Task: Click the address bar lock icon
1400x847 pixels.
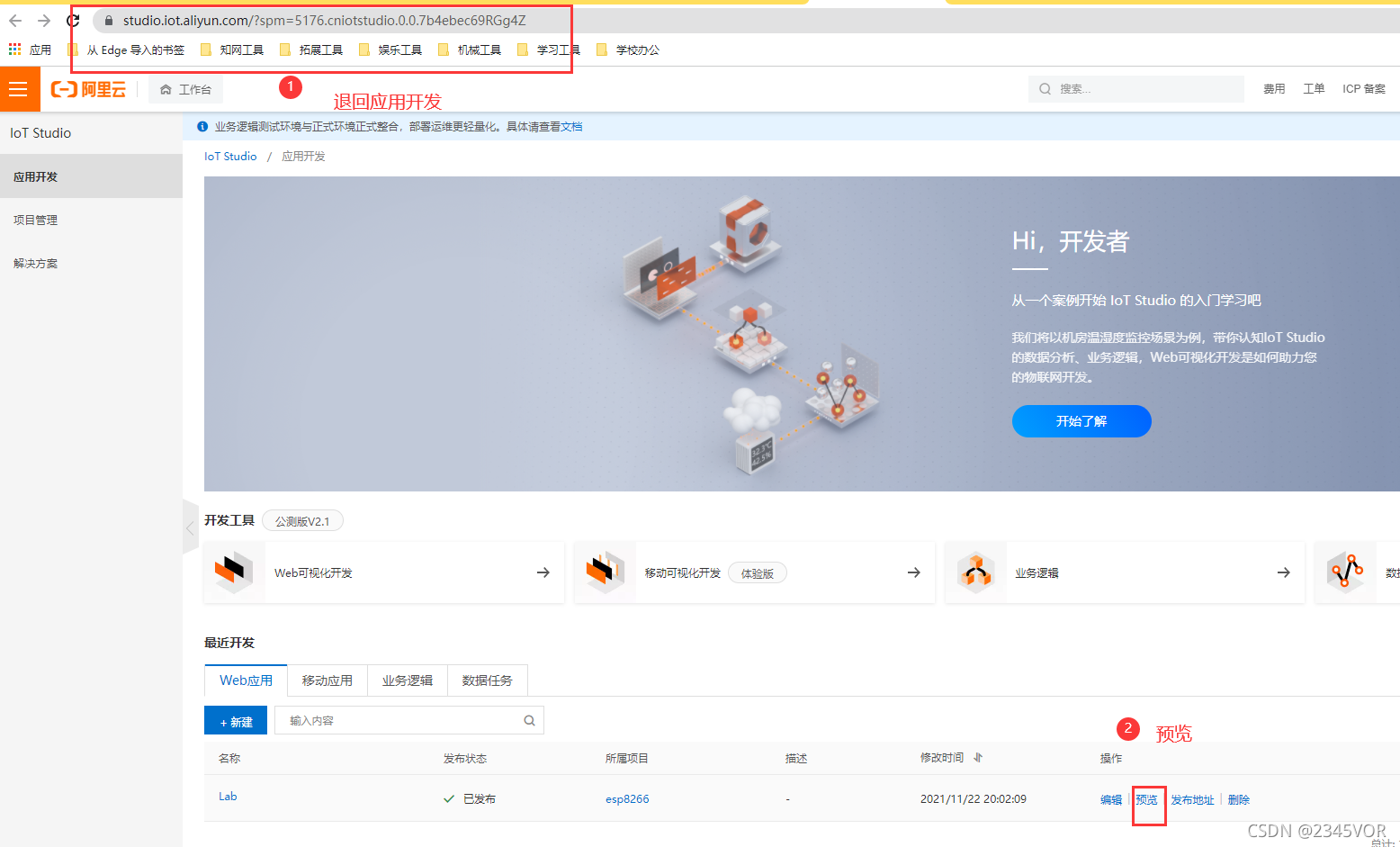Action: point(108,21)
